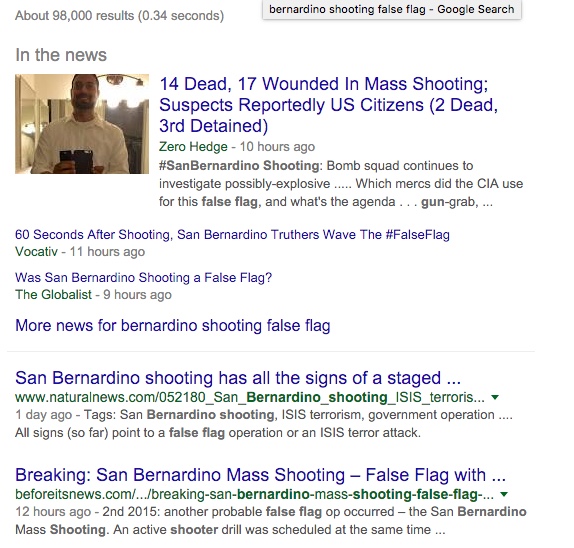
Task: Open Zero Hedge source link
Action: 193,147
